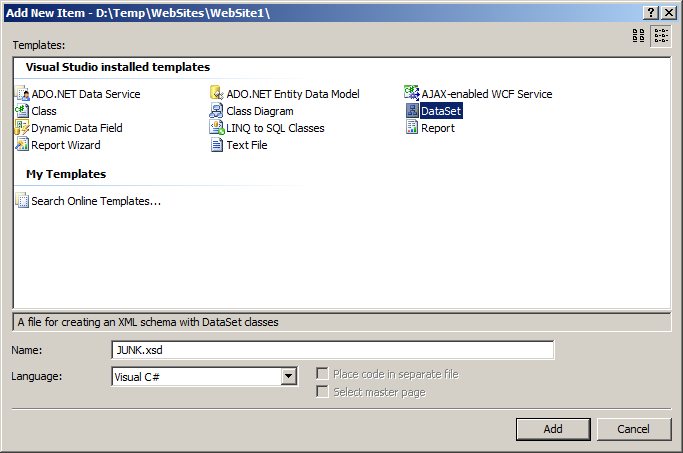The image size is (683, 453).
Task: Select the LINQ to SQL Classes icon
Action: point(217,128)
